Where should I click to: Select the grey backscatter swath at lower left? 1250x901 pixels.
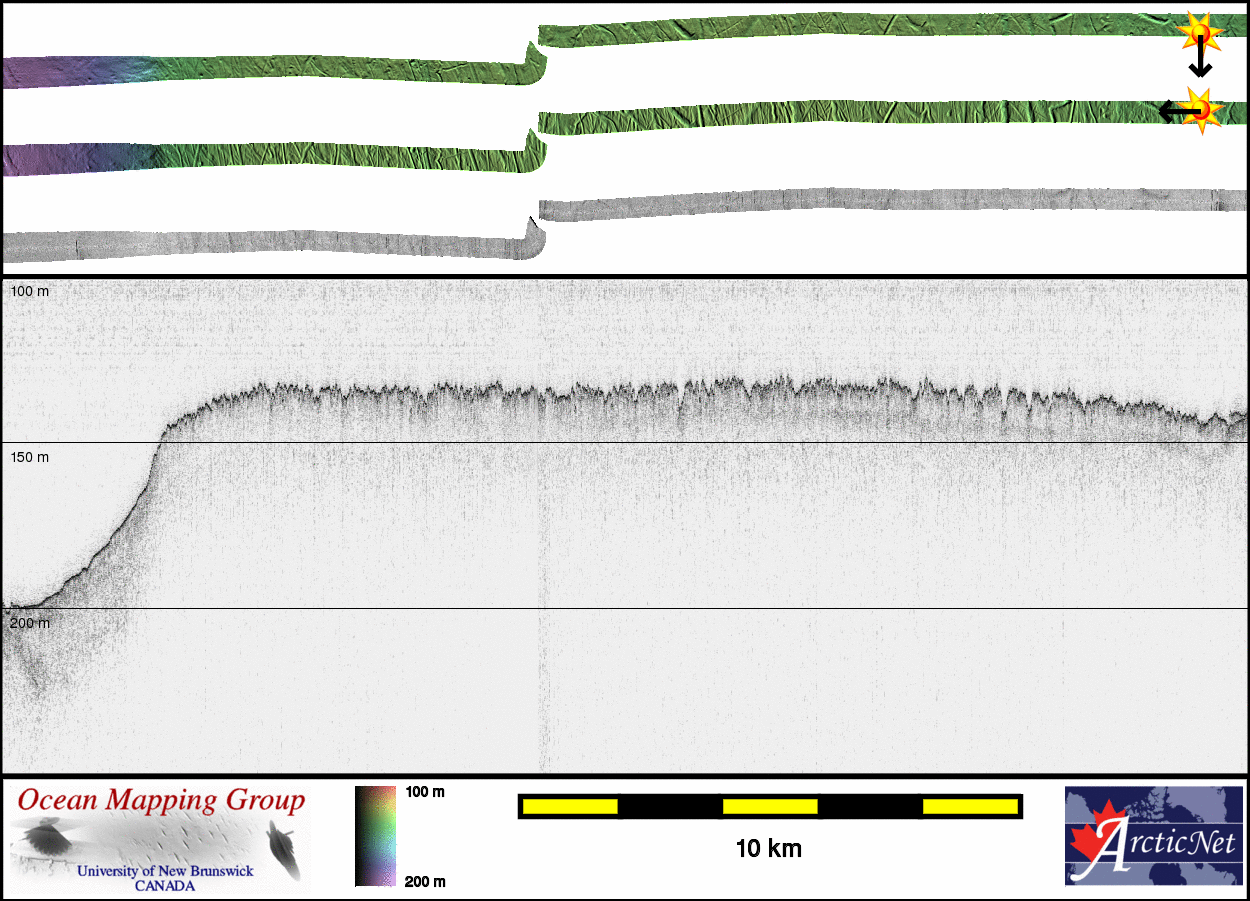[x=260, y=243]
